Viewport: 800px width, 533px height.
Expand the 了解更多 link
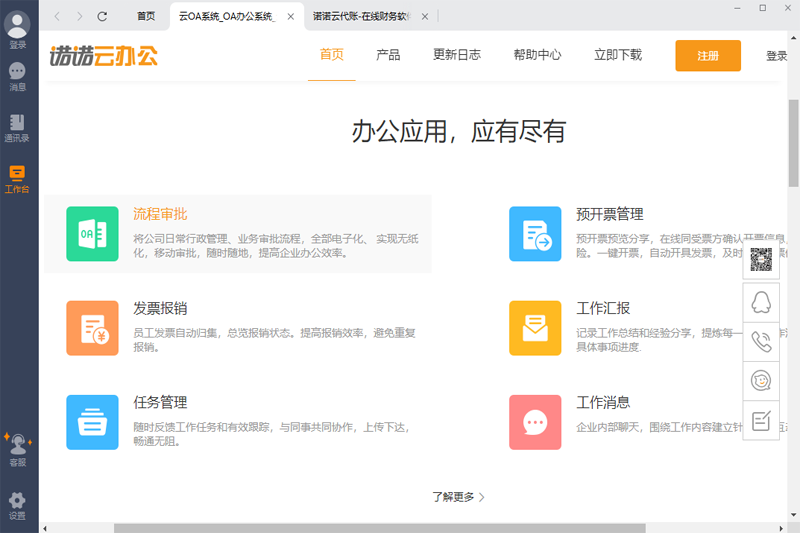tap(459, 496)
